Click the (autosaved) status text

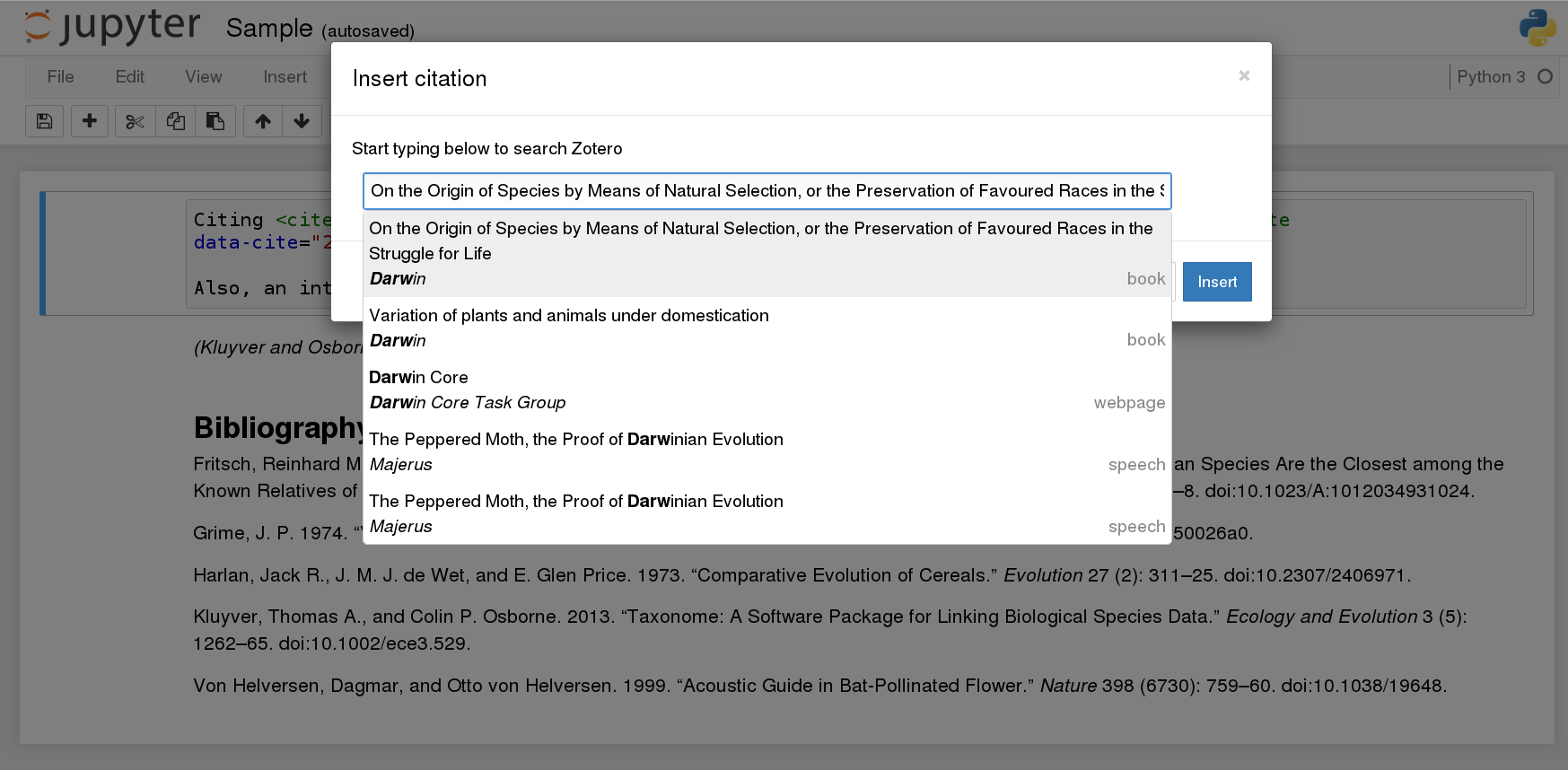pyautogui.click(x=368, y=31)
